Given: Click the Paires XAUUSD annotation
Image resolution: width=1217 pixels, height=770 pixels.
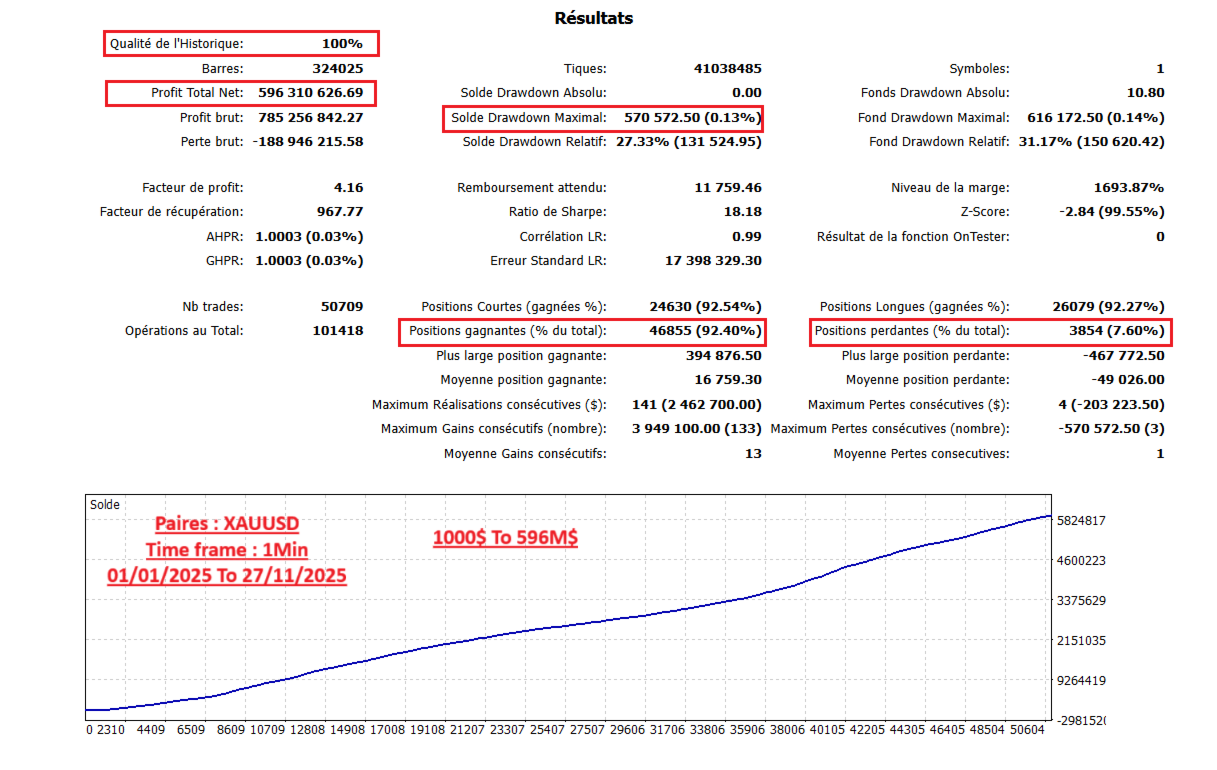Looking at the screenshot, I should [229, 524].
